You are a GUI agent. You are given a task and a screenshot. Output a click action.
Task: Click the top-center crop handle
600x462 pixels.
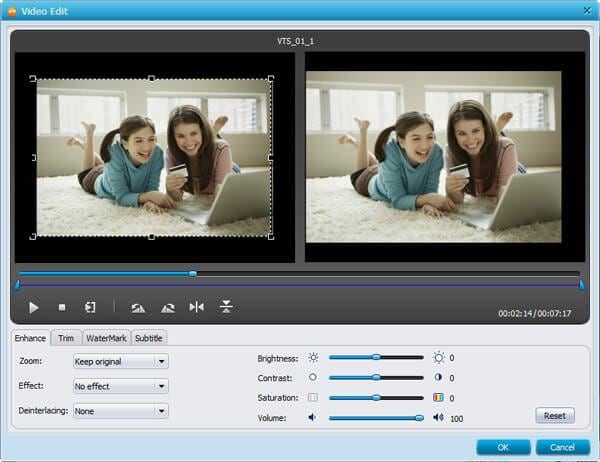pos(152,78)
